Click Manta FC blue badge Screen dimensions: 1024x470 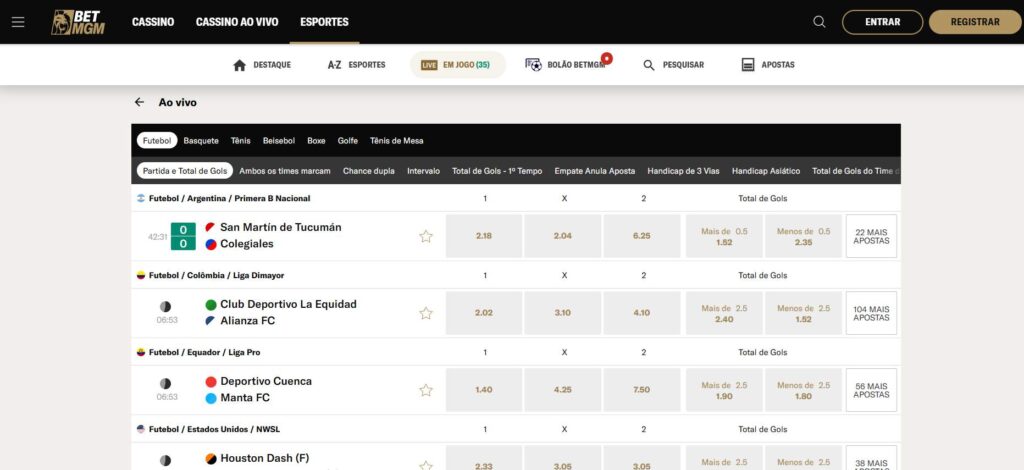click(210, 398)
